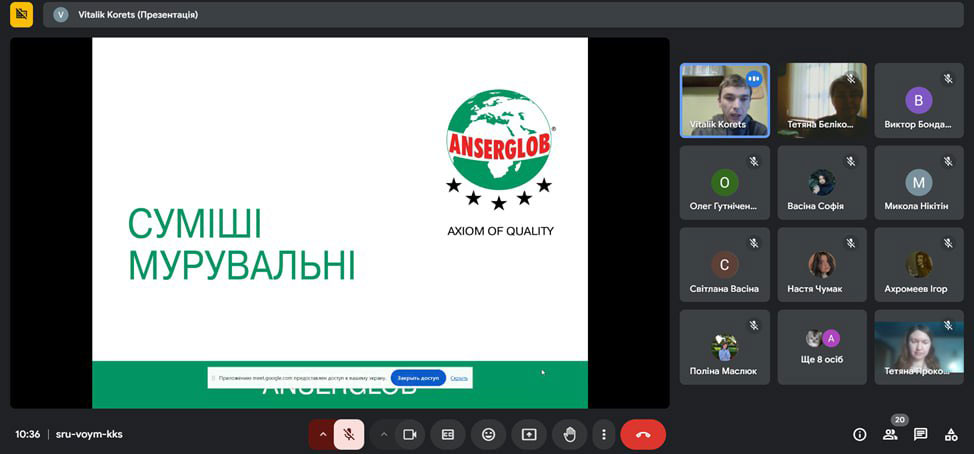Click the V avatar beside Vitalik Korets title

click(x=60, y=14)
